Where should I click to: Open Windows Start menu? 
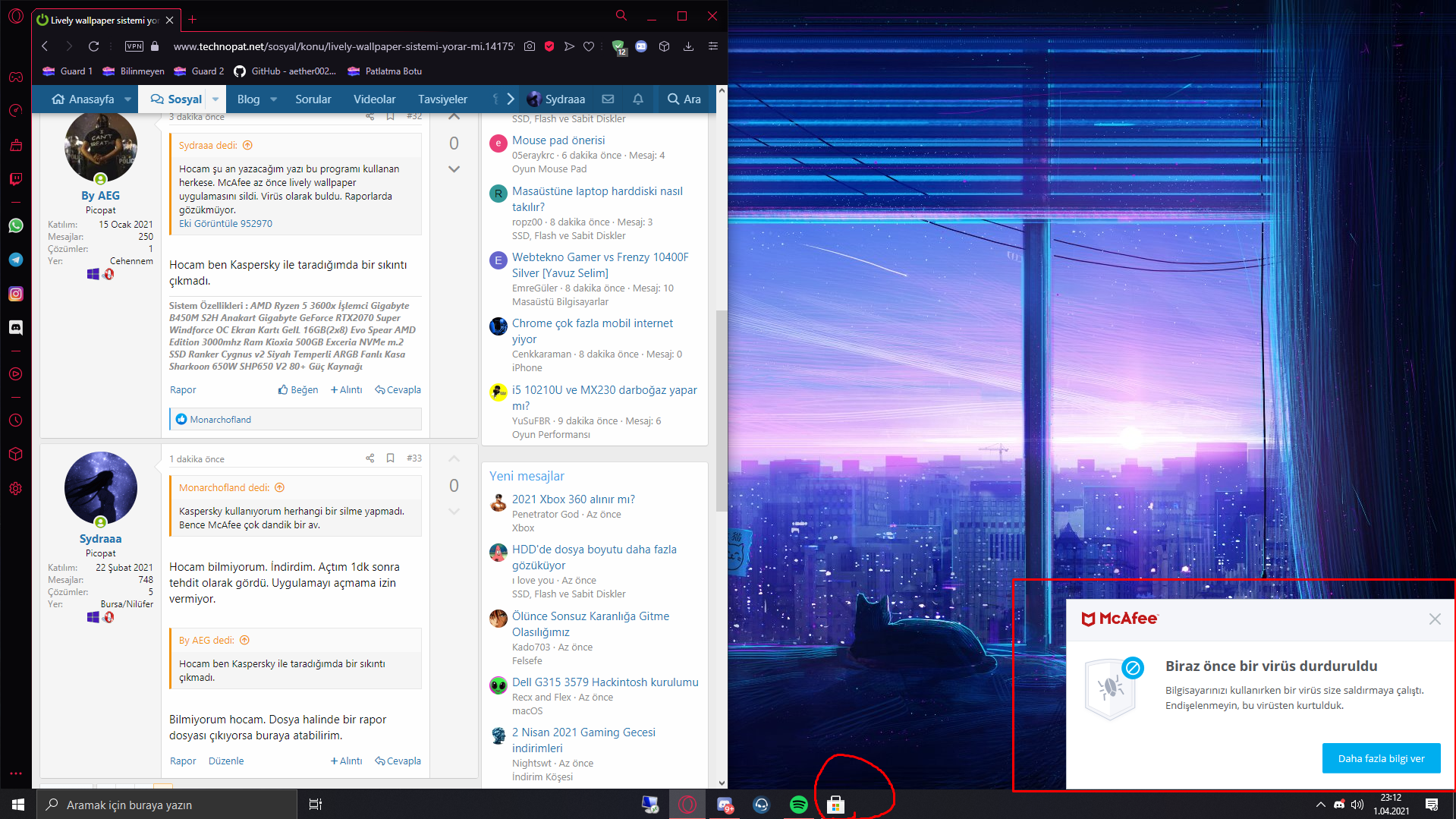(18, 805)
